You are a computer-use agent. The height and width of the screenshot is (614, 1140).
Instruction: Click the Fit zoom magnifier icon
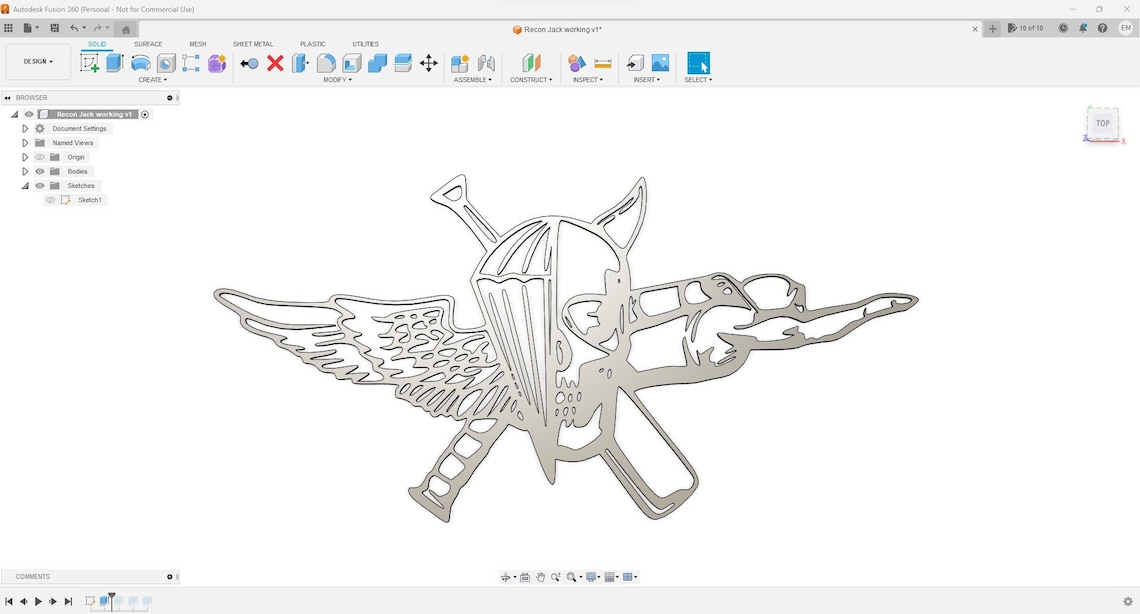[x=571, y=577]
